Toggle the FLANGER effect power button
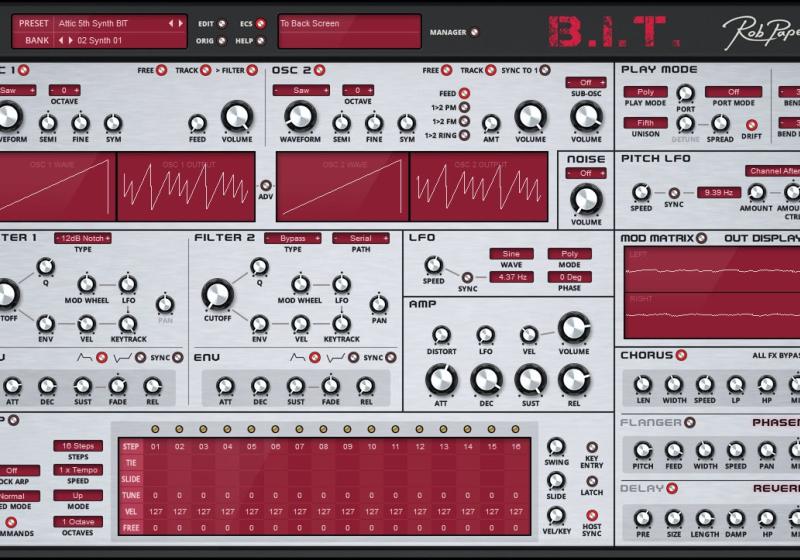 pyautogui.click(x=690, y=422)
